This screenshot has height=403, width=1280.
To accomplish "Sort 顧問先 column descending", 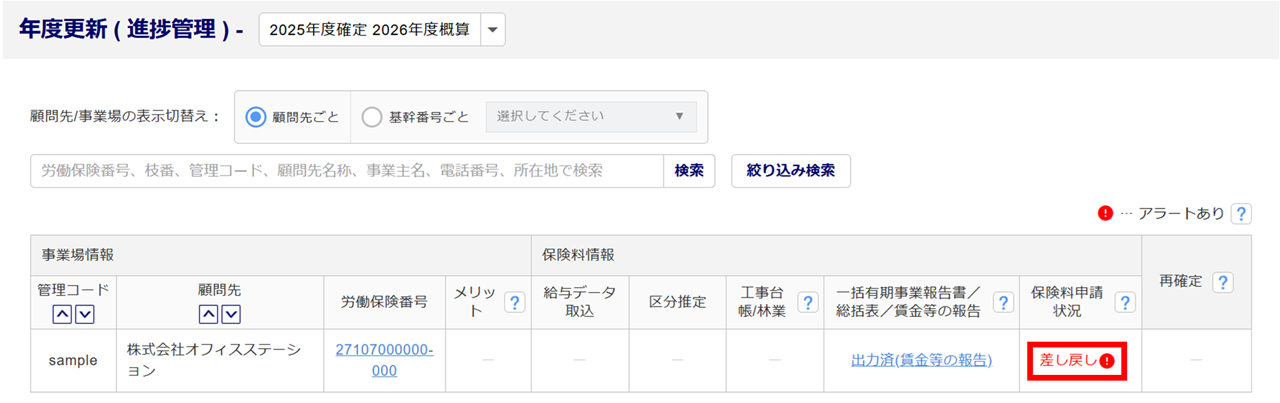I will tap(231, 314).
